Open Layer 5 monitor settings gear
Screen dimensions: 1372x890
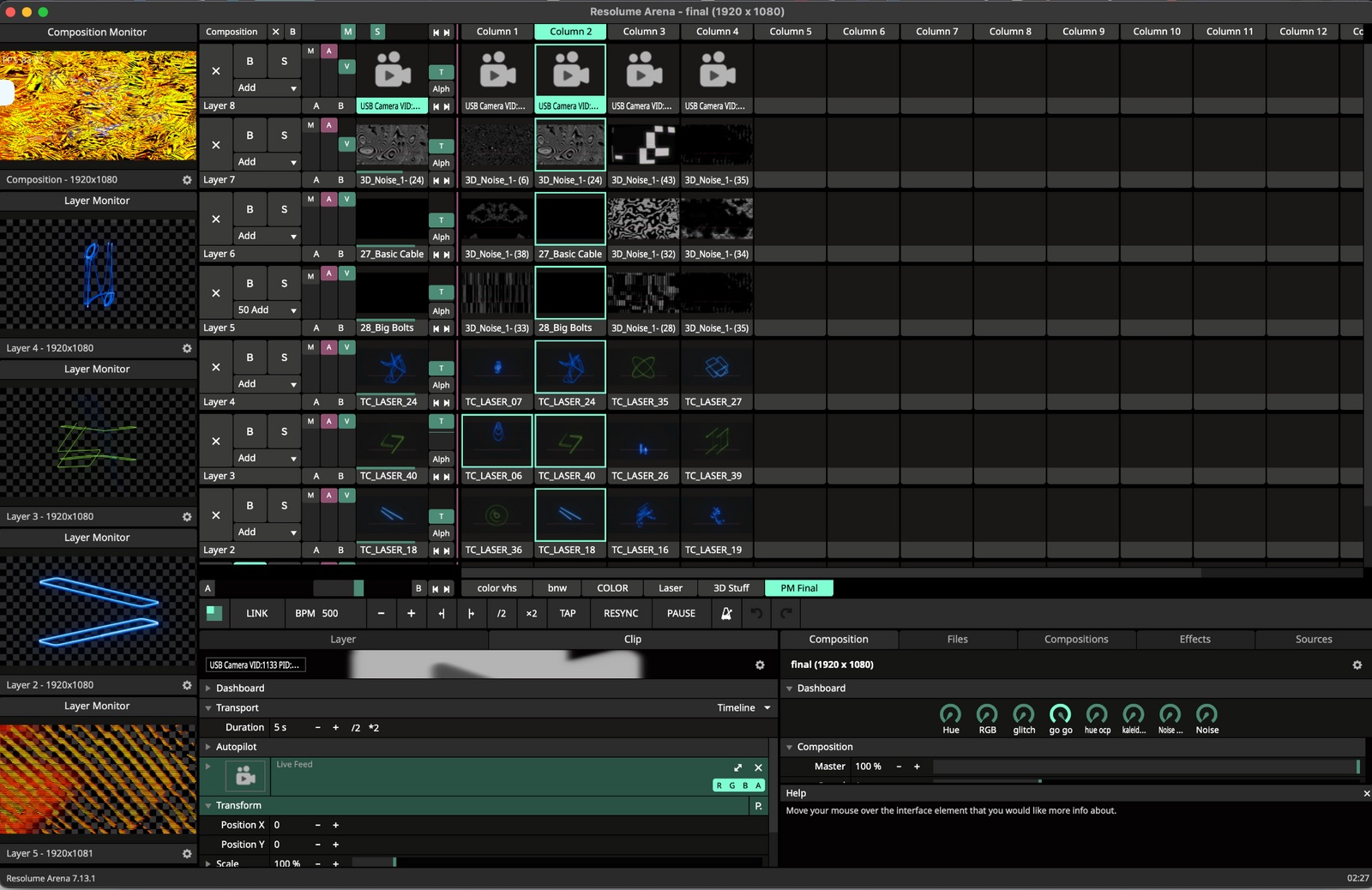point(187,854)
